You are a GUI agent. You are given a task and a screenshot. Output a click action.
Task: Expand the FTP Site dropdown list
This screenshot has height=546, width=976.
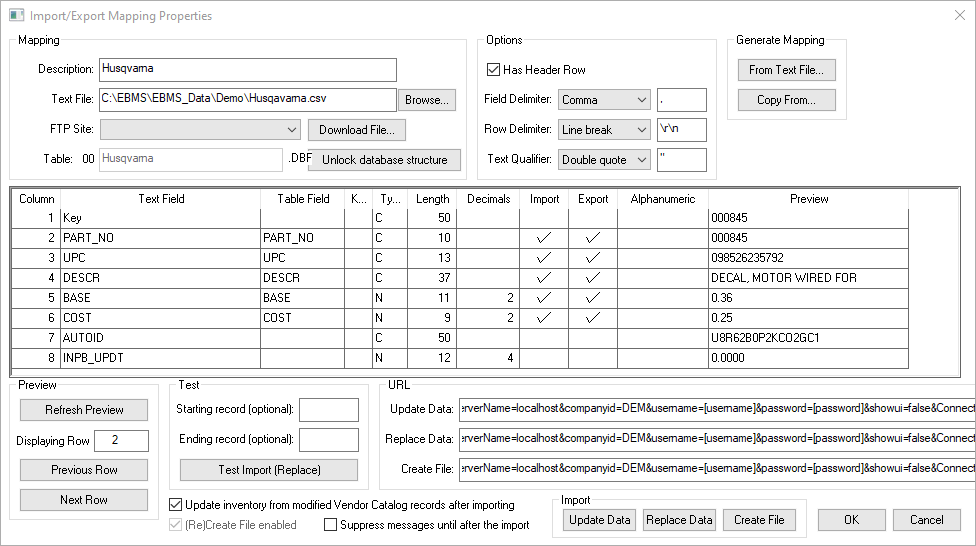coord(291,130)
